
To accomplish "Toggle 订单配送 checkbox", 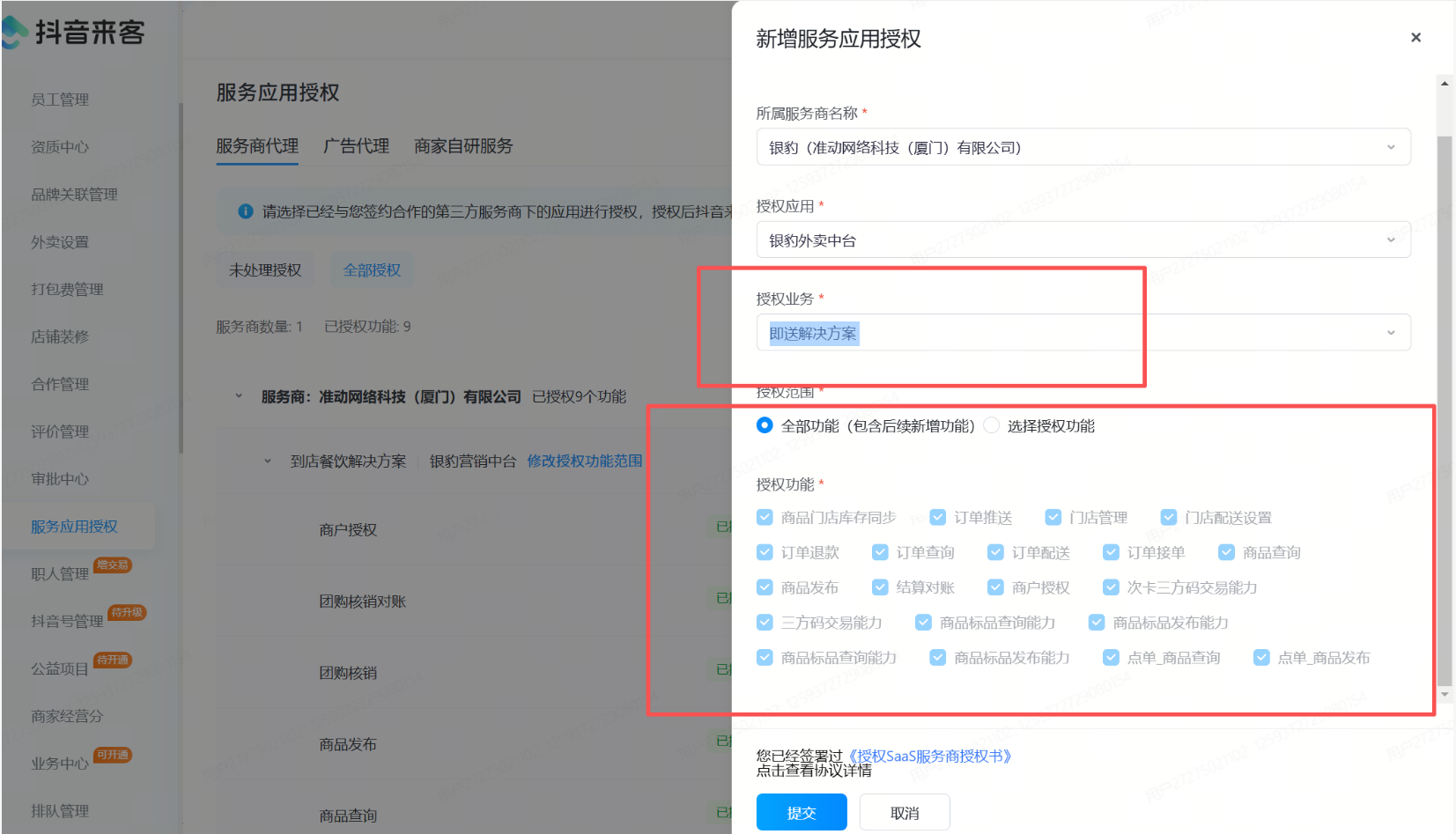I will pyautogui.click(x=995, y=552).
